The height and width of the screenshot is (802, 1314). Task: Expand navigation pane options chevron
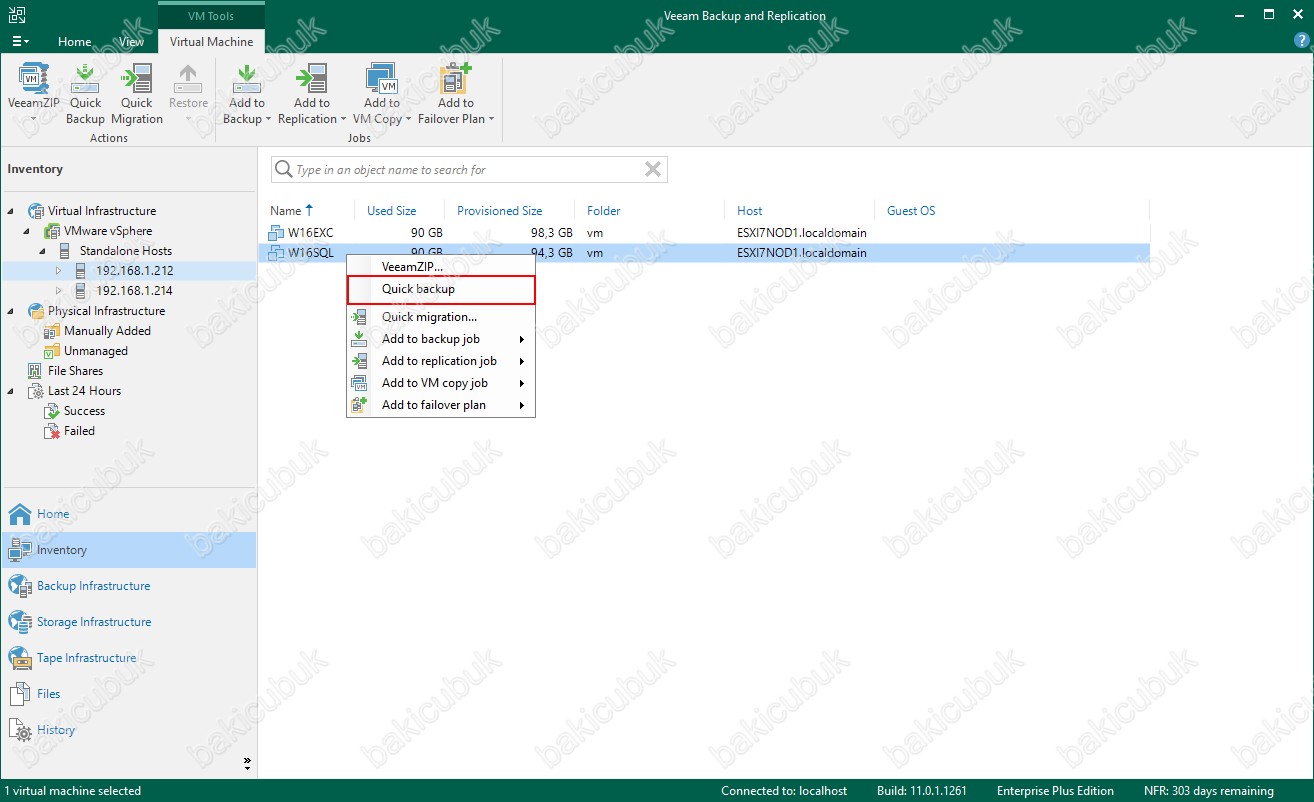click(x=247, y=763)
